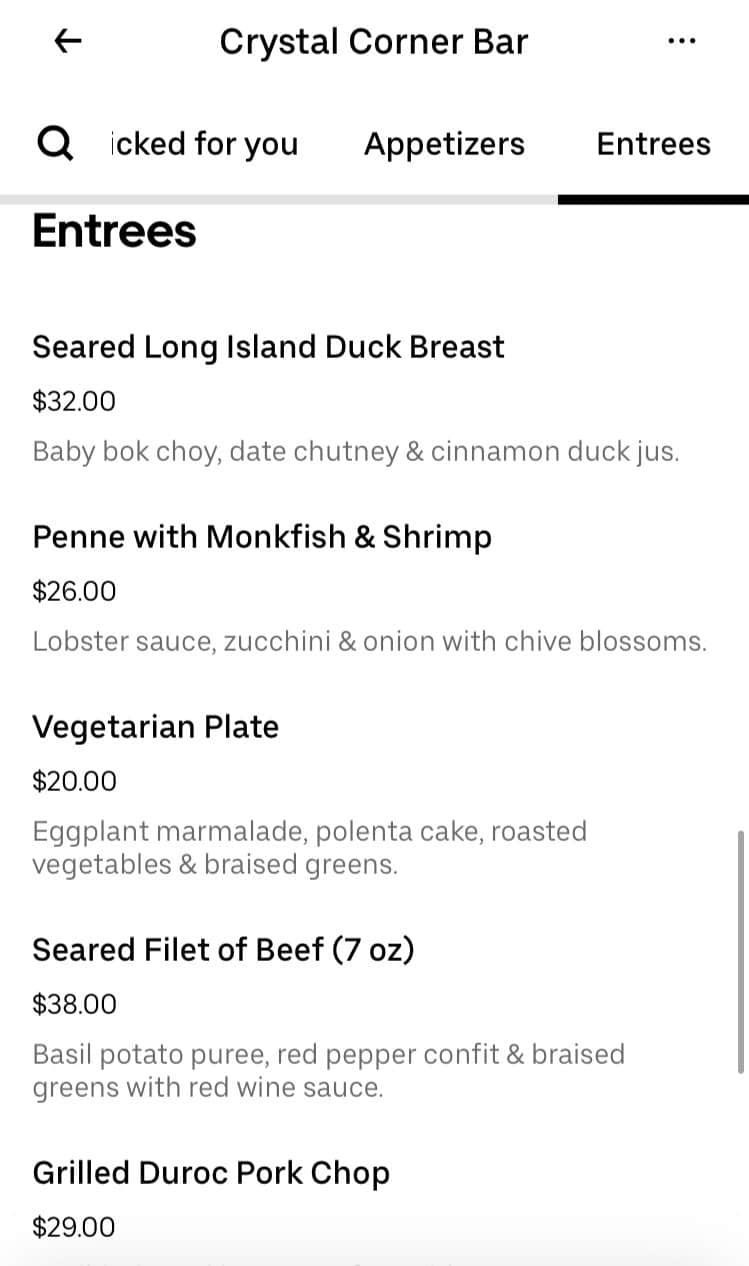Tap the $26.00 penne price
Screen dimensions: 749x1266
pyautogui.click(x=74, y=592)
